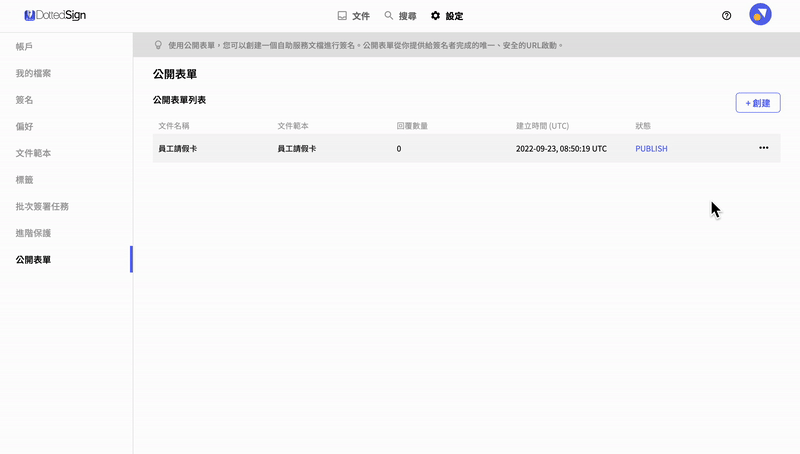Image resolution: width=800 pixels, height=454 pixels.
Task: Click the DottedSign logo
Action: pos(55,15)
